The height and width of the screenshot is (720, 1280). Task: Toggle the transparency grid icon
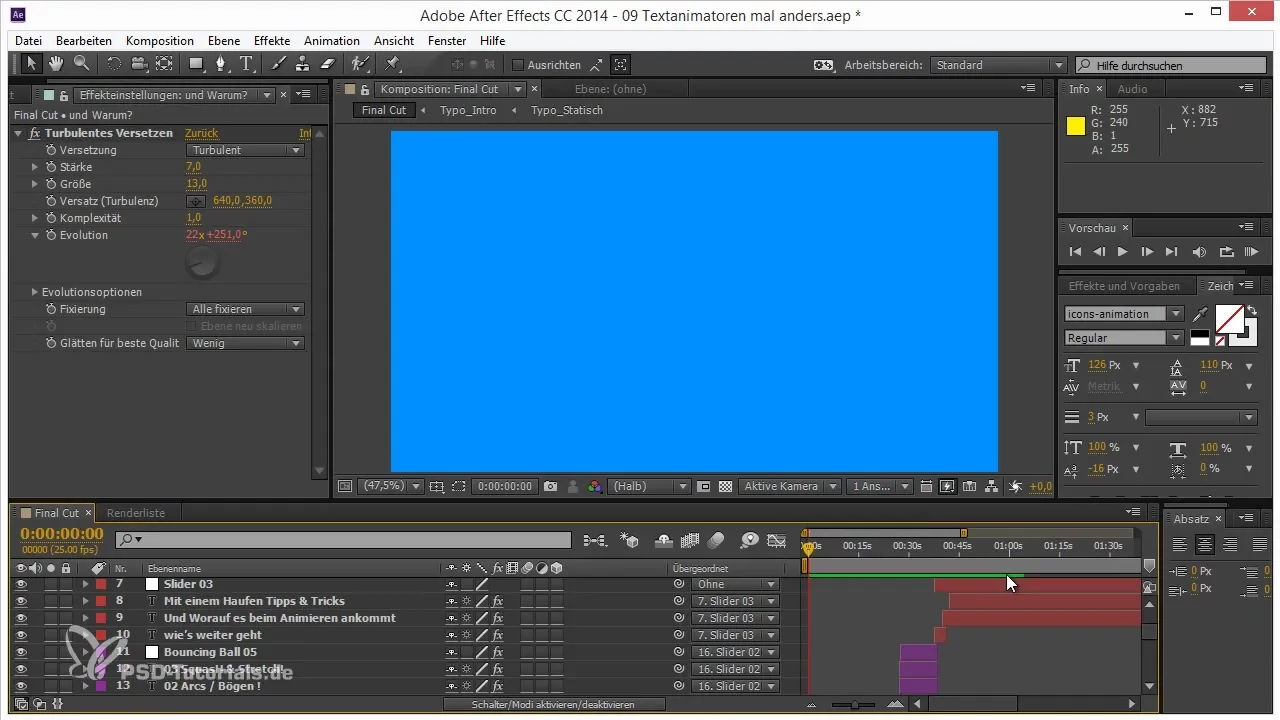click(x=726, y=486)
